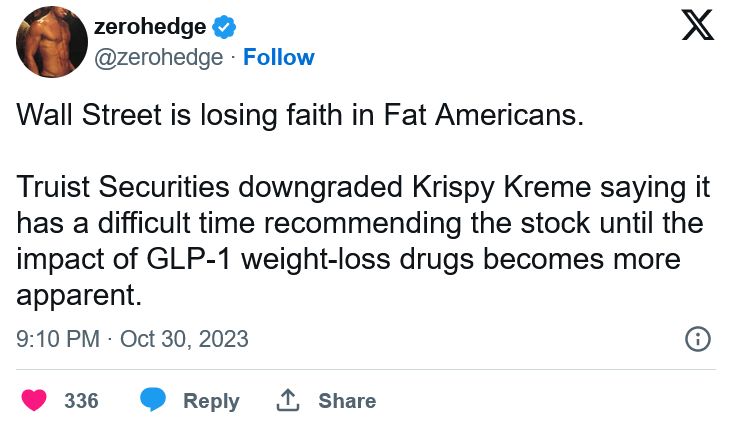Open the tweet info icon

697,339
